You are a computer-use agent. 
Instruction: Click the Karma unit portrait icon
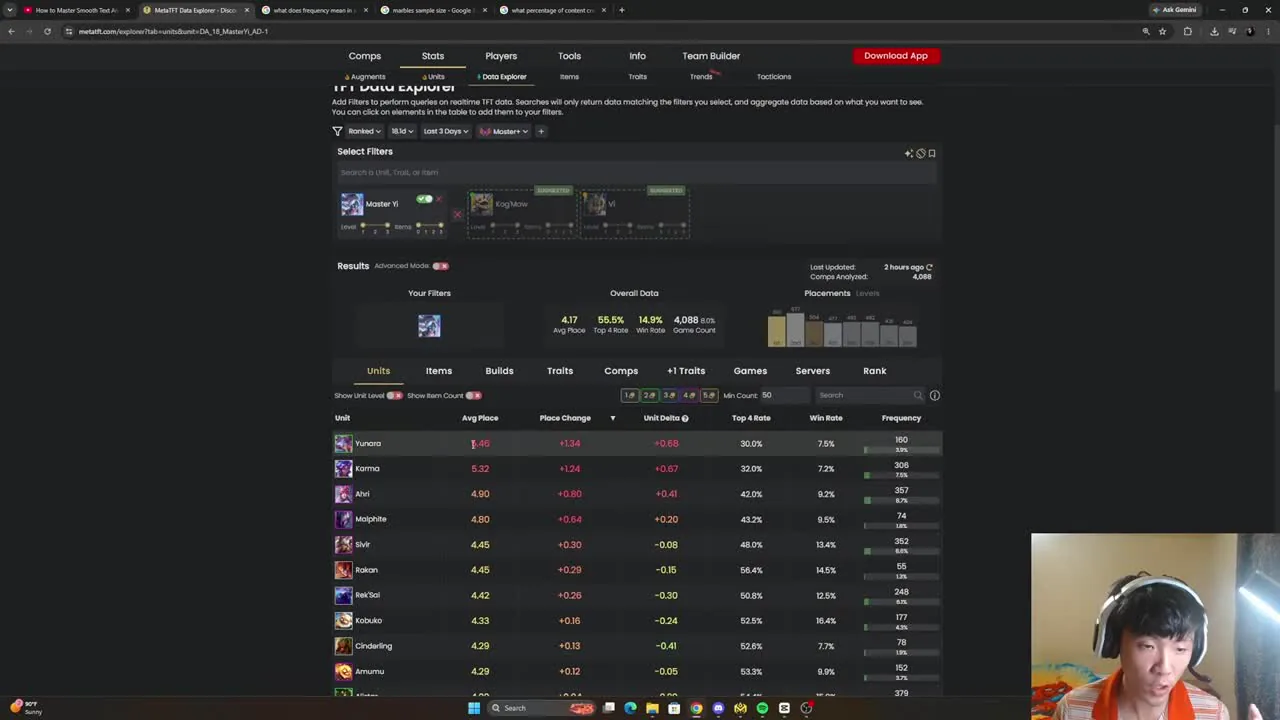[x=343, y=468]
